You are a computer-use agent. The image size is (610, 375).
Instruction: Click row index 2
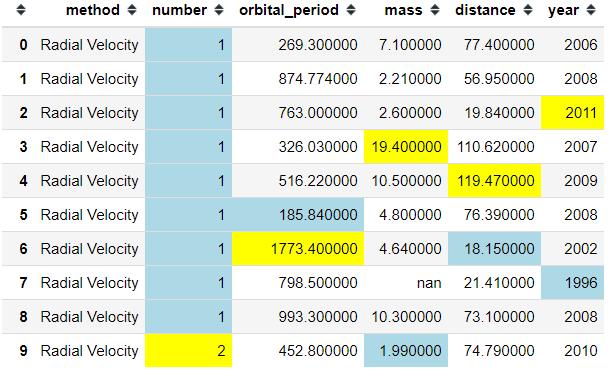tap(23, 113)
